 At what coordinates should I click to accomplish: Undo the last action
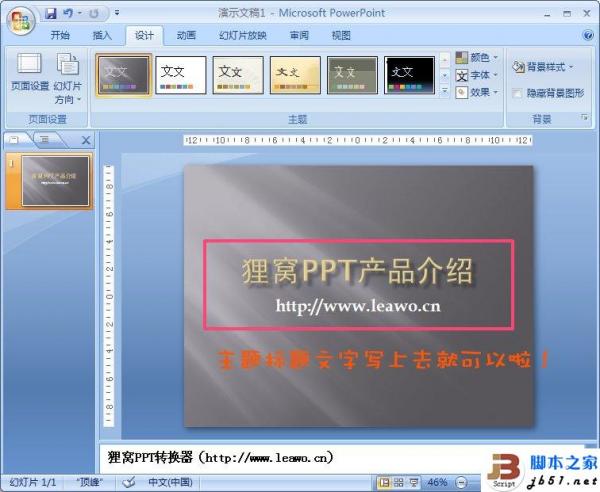(x=68, y=13)
